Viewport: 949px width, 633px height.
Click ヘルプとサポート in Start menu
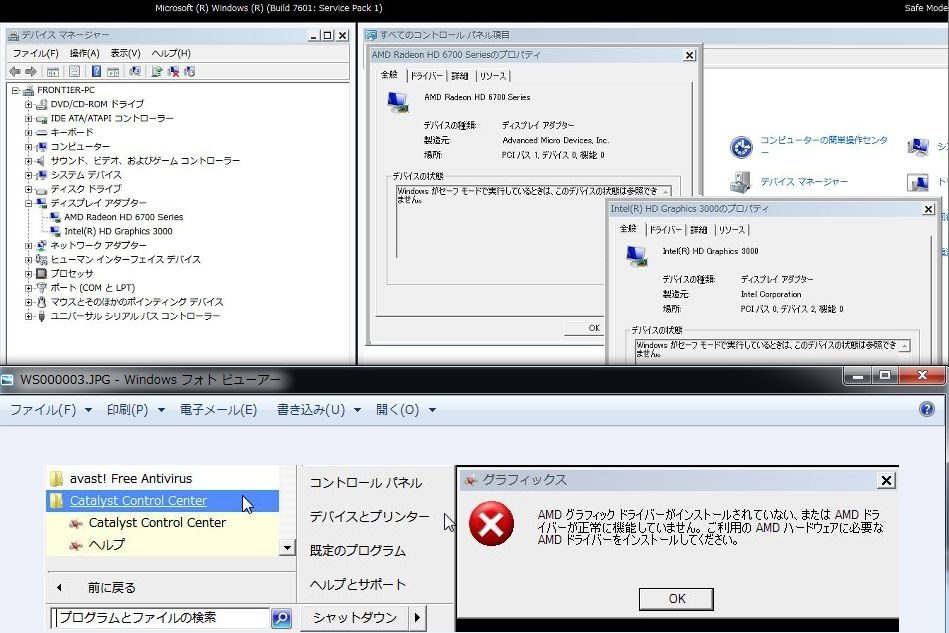tap(357, 585)
